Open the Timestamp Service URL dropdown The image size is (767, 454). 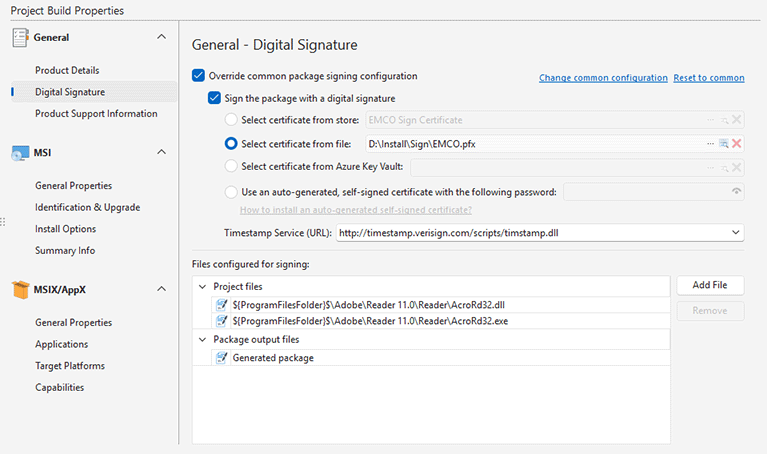(736, 232)
